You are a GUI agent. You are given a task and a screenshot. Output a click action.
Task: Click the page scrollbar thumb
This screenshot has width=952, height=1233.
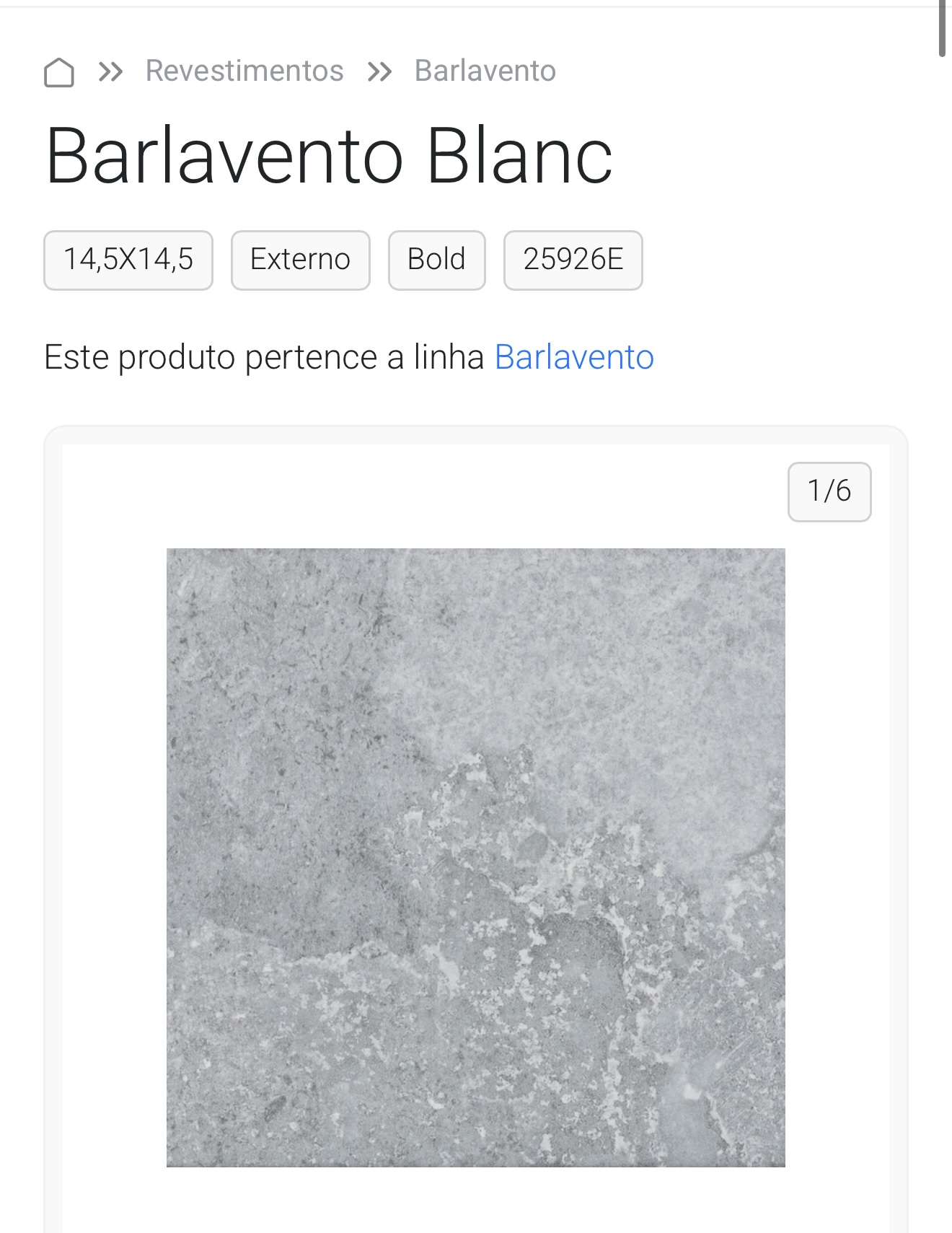tap(942, 27)
